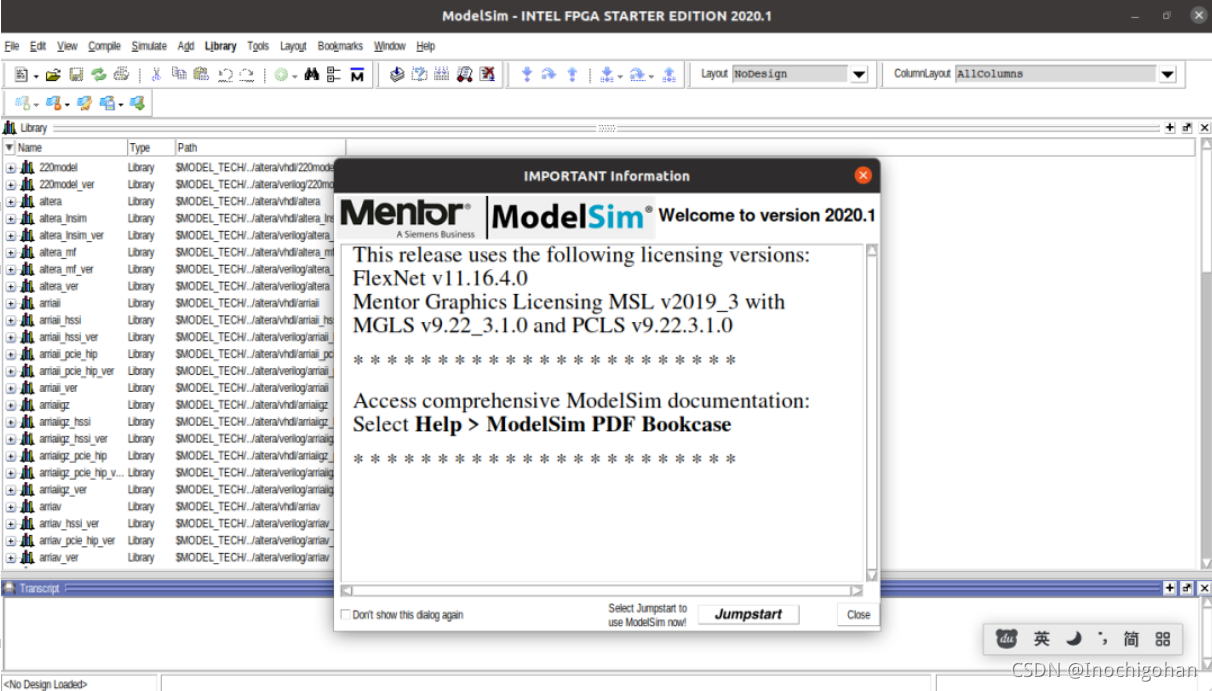Expand the altera library tree node

point(11,202)
